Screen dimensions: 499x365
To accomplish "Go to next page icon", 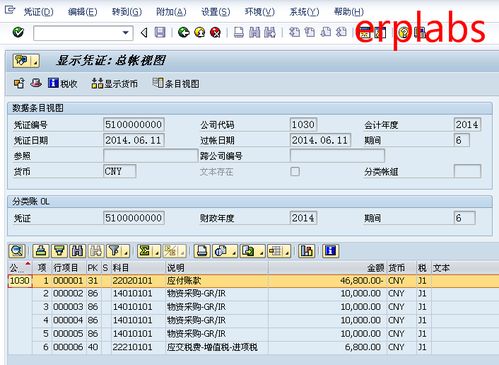I will pyautogui.click(x=326, y=32).
